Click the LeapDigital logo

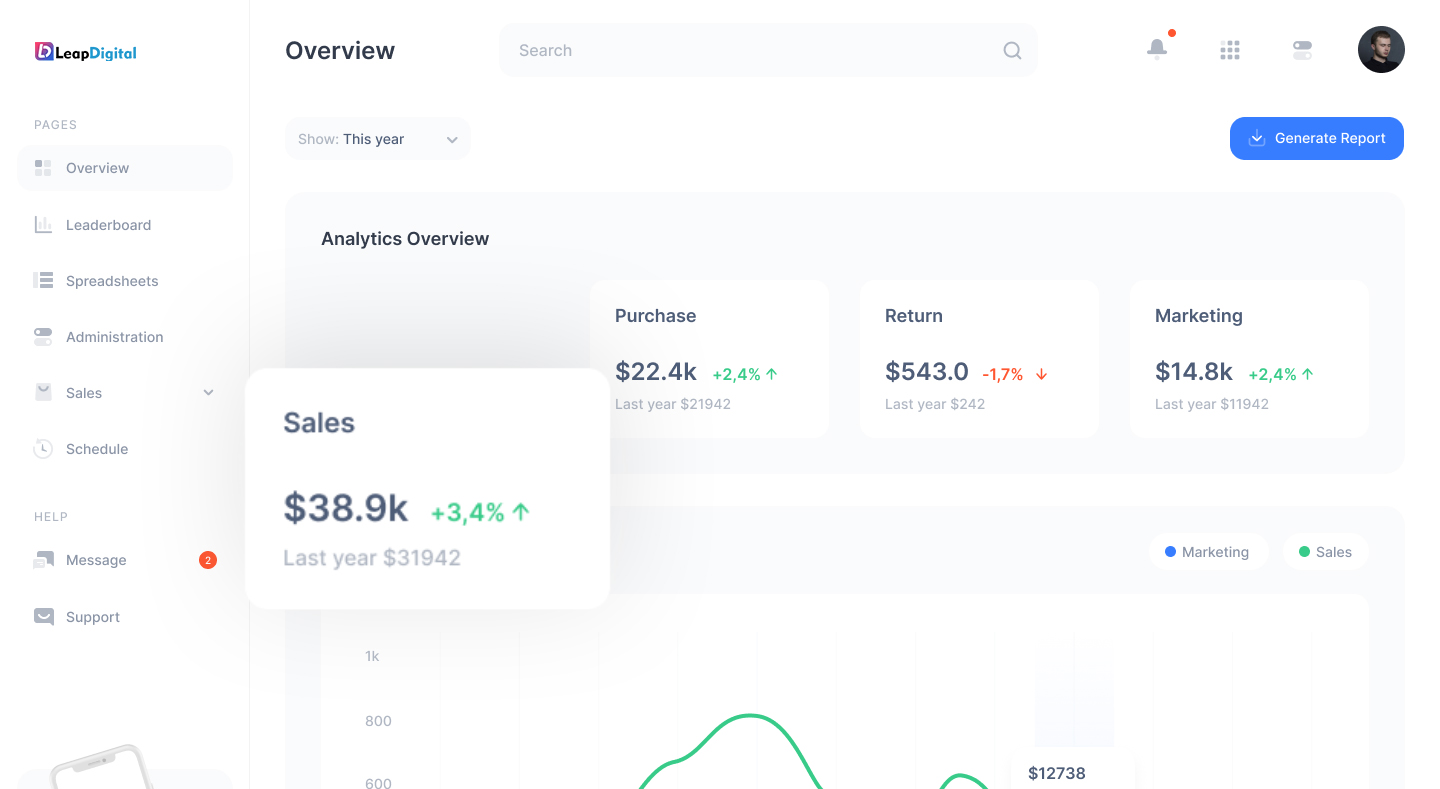85,52
